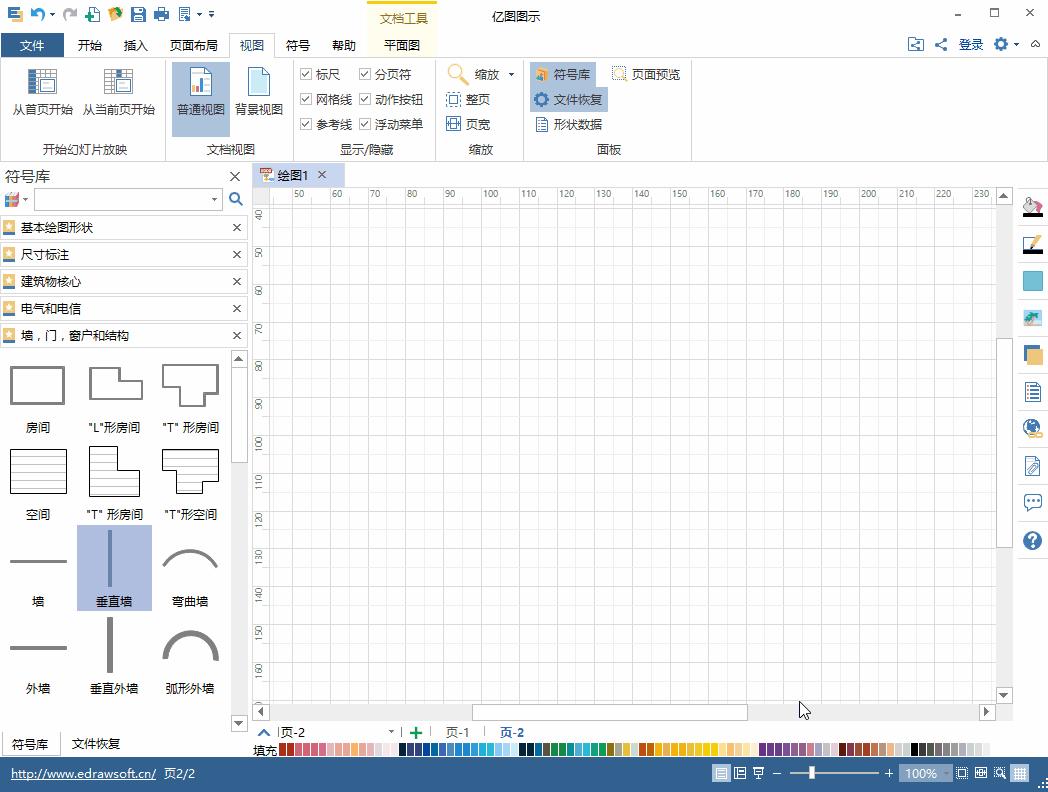Switch to the 页面布局 ribbon tab
Image resolution: width=1048 pixels, height=792 pixels.
(194, 45)
